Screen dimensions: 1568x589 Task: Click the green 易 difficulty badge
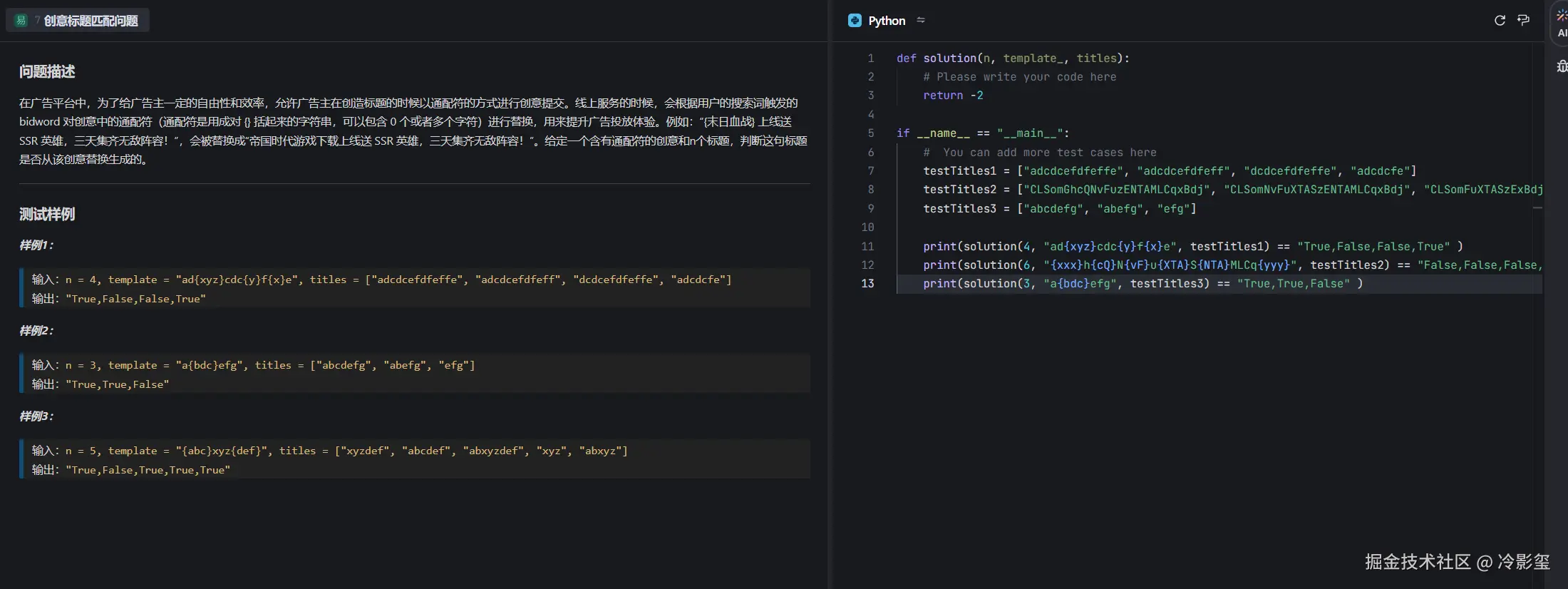coord(21,21)
